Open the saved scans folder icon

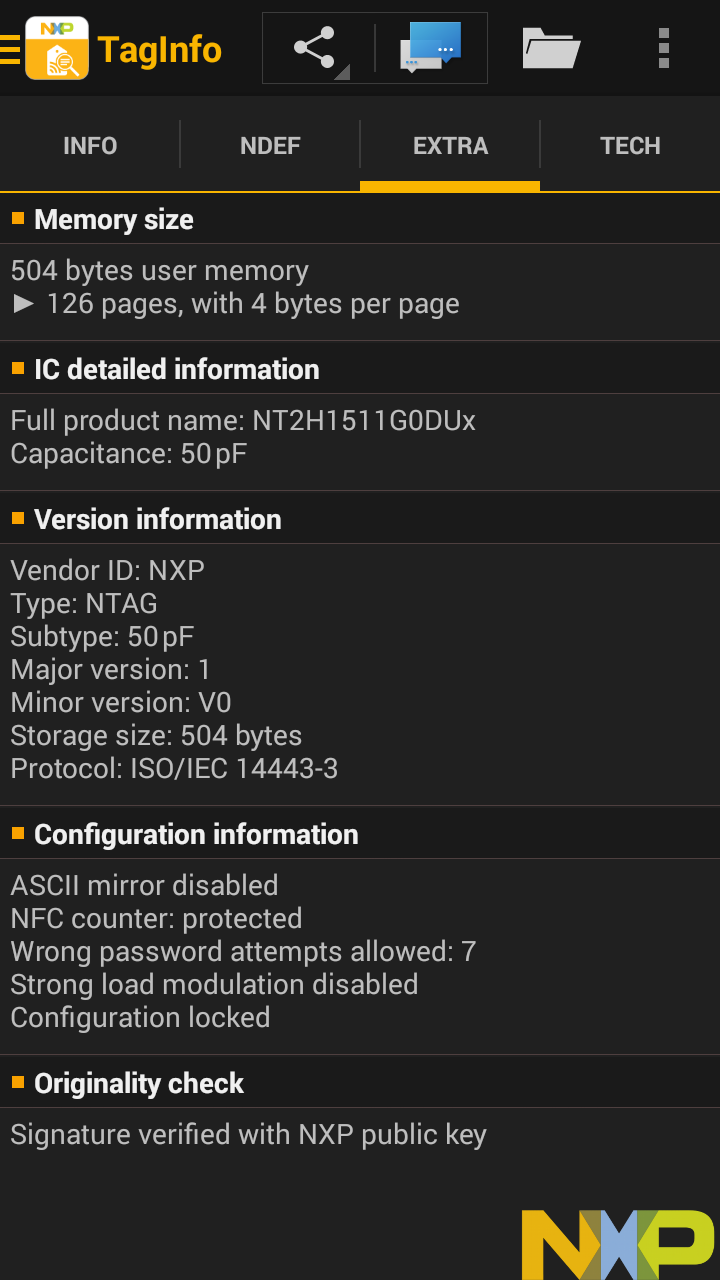click(551, 48)
